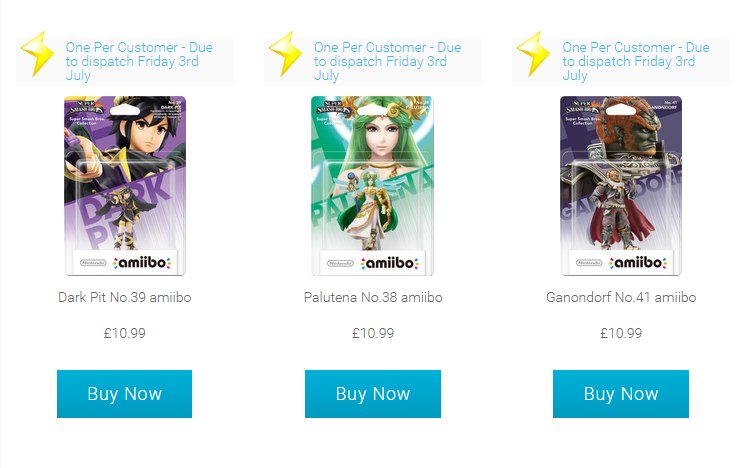View the Ganondorf figure artwork
This screenshot has height=468, width=746.
[621, 186]
